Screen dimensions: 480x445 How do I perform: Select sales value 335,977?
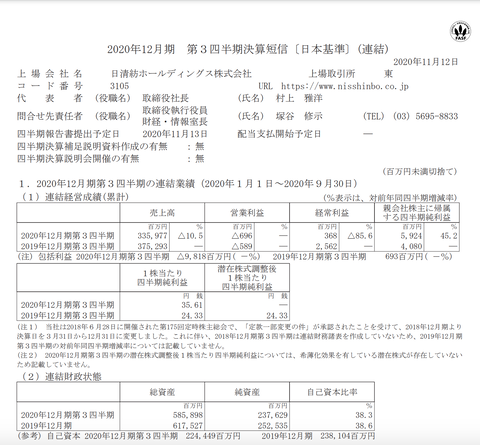(x=152, y=236)
